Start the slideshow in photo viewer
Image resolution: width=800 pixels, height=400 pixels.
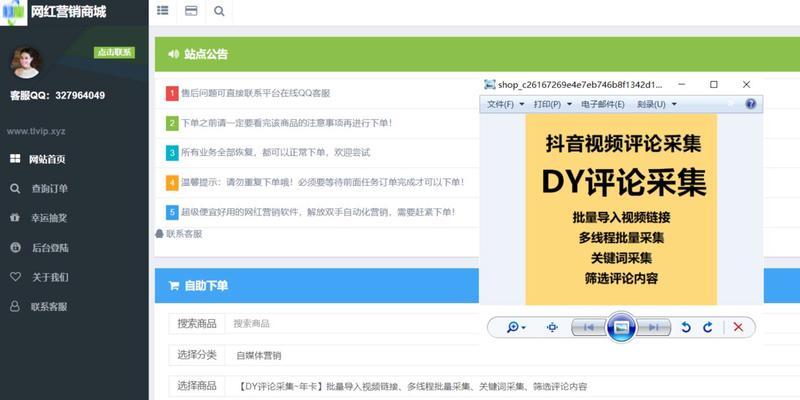621,327
